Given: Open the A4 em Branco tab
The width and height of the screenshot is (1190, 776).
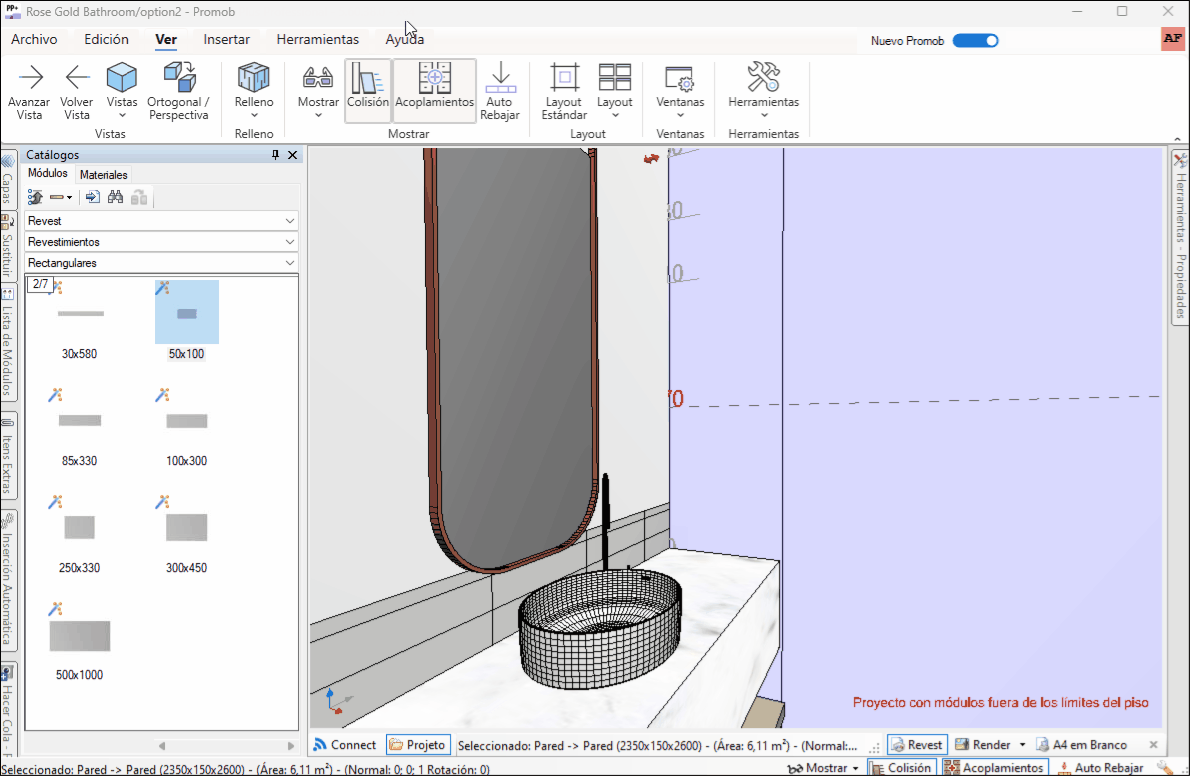Looking at the screenshot, I should [x=1082, y=745].
